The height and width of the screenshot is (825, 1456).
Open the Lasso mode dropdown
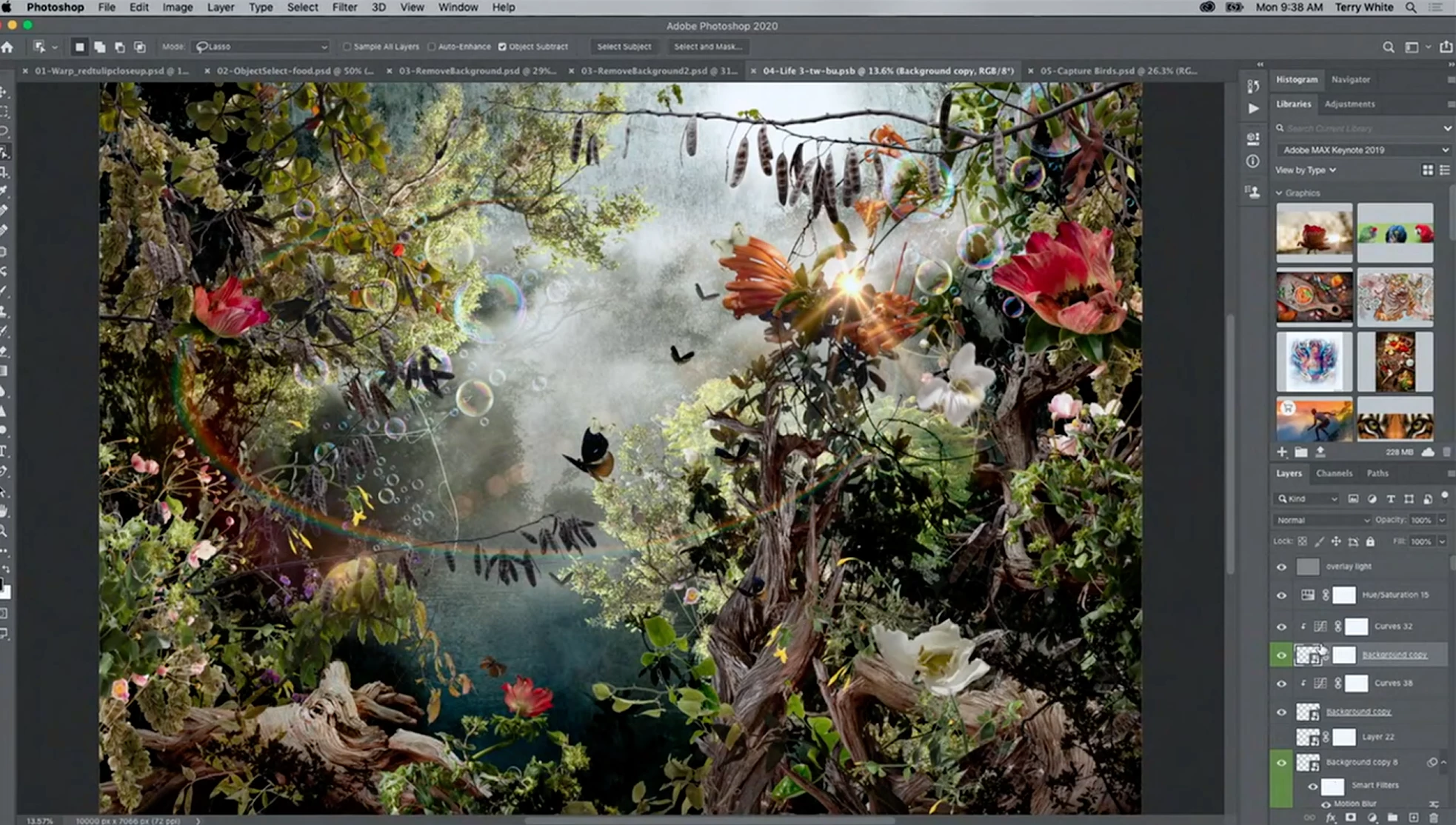click(261, 47)
